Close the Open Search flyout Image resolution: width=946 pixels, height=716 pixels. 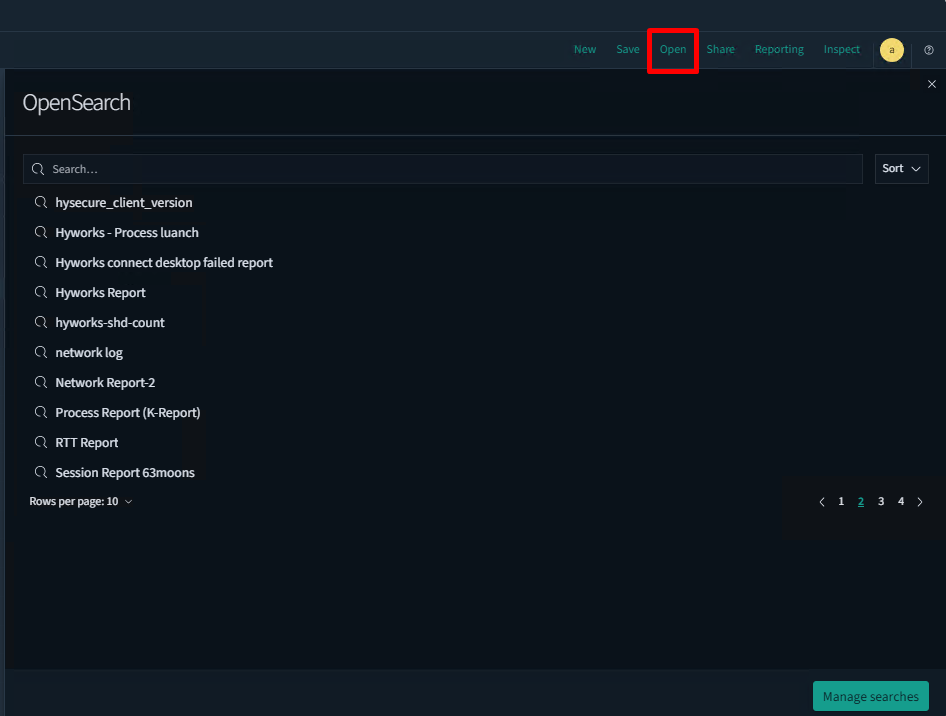[x=932, y=85]
